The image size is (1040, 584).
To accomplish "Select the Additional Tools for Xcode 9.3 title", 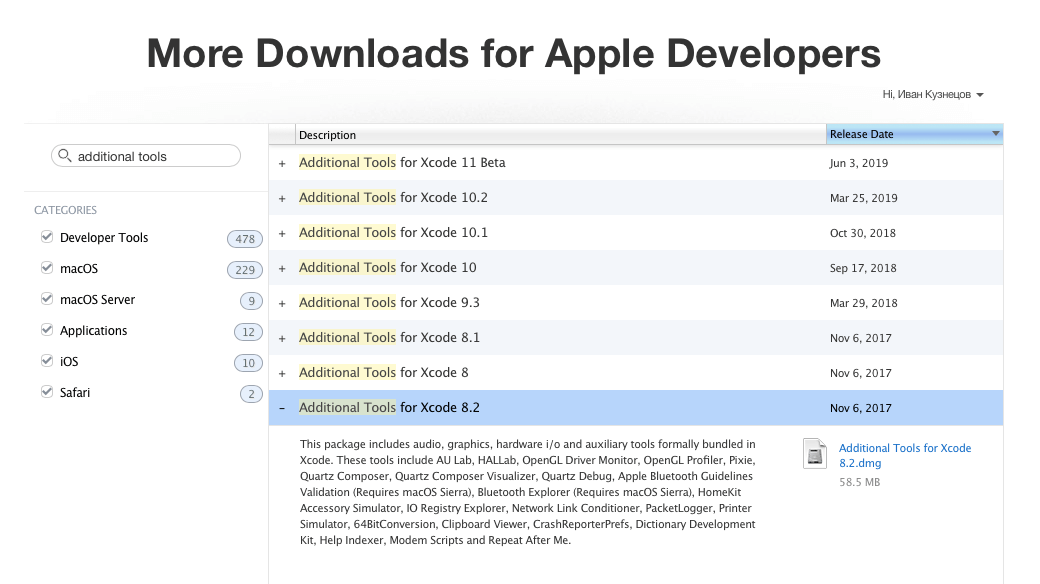I will [389, 303].
